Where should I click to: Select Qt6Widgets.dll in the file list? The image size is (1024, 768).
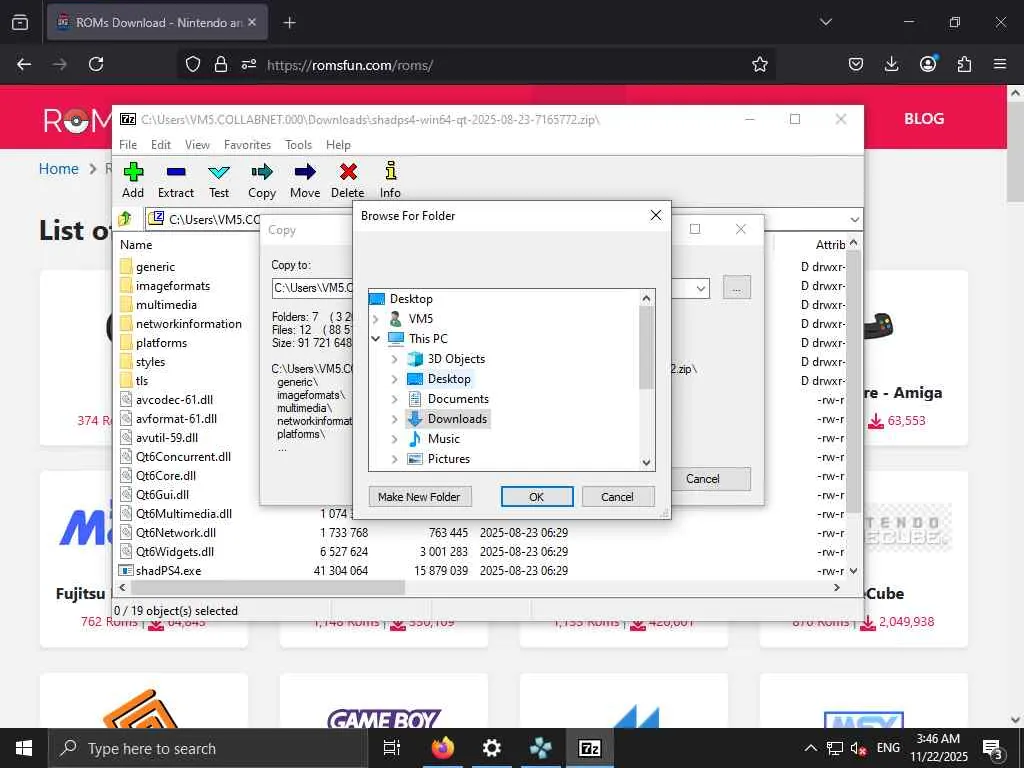click(175, 552)
